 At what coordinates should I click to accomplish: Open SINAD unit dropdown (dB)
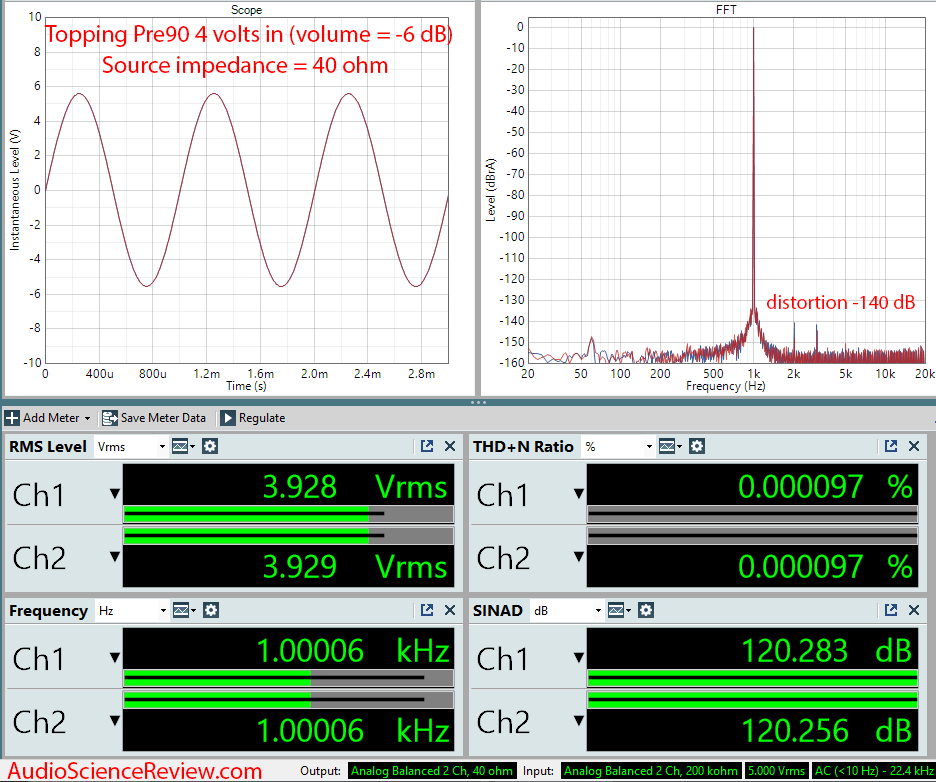[566, 611]
